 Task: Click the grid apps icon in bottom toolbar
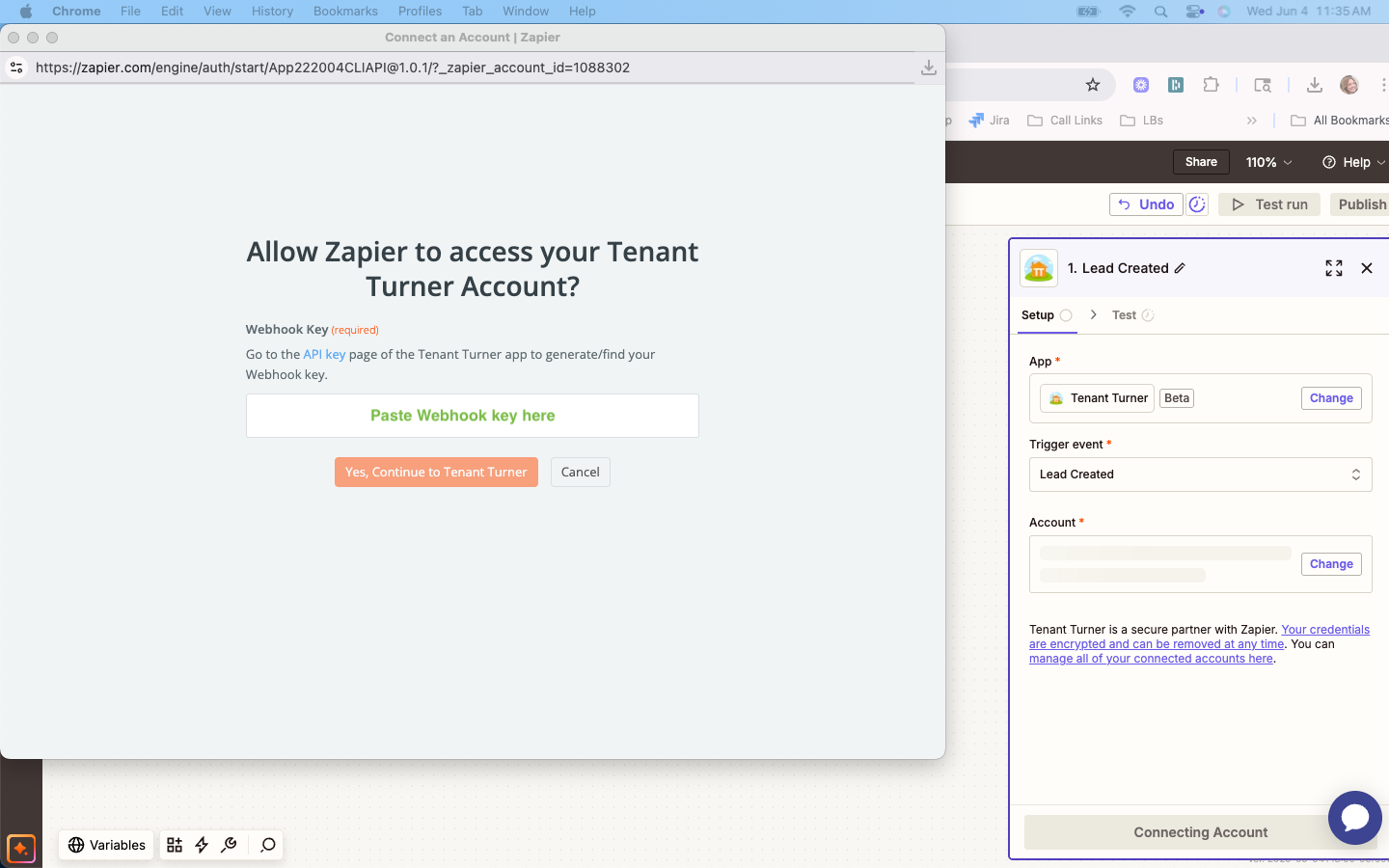(175, 845)
